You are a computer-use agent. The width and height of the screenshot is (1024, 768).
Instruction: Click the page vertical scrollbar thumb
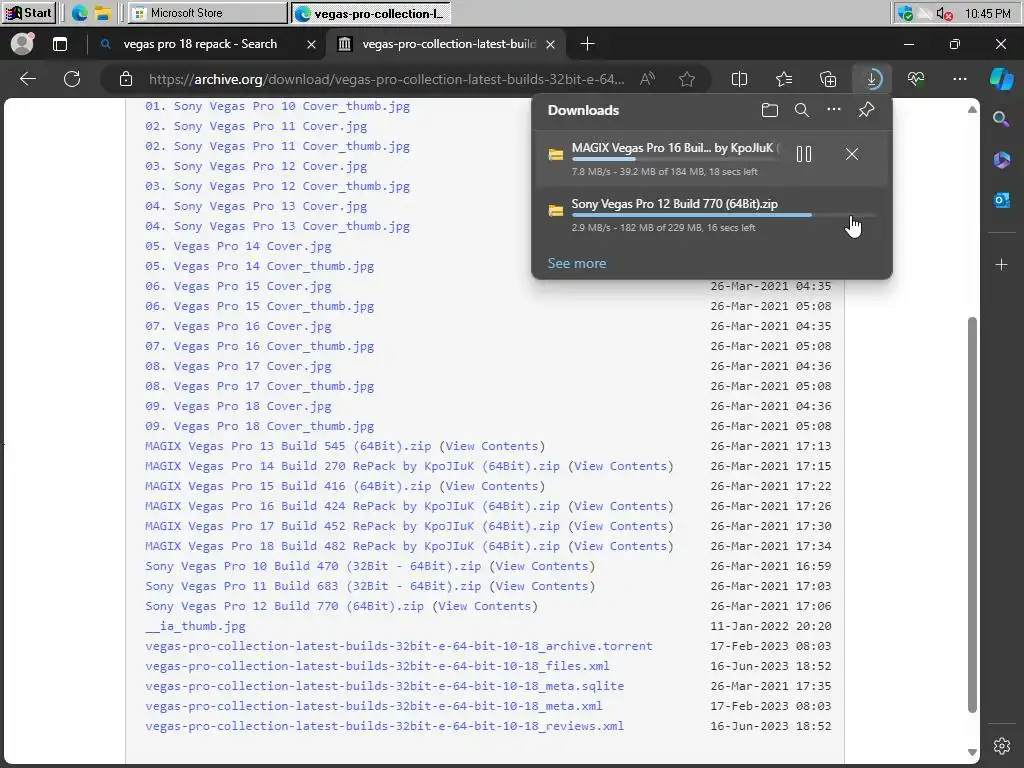972,515
